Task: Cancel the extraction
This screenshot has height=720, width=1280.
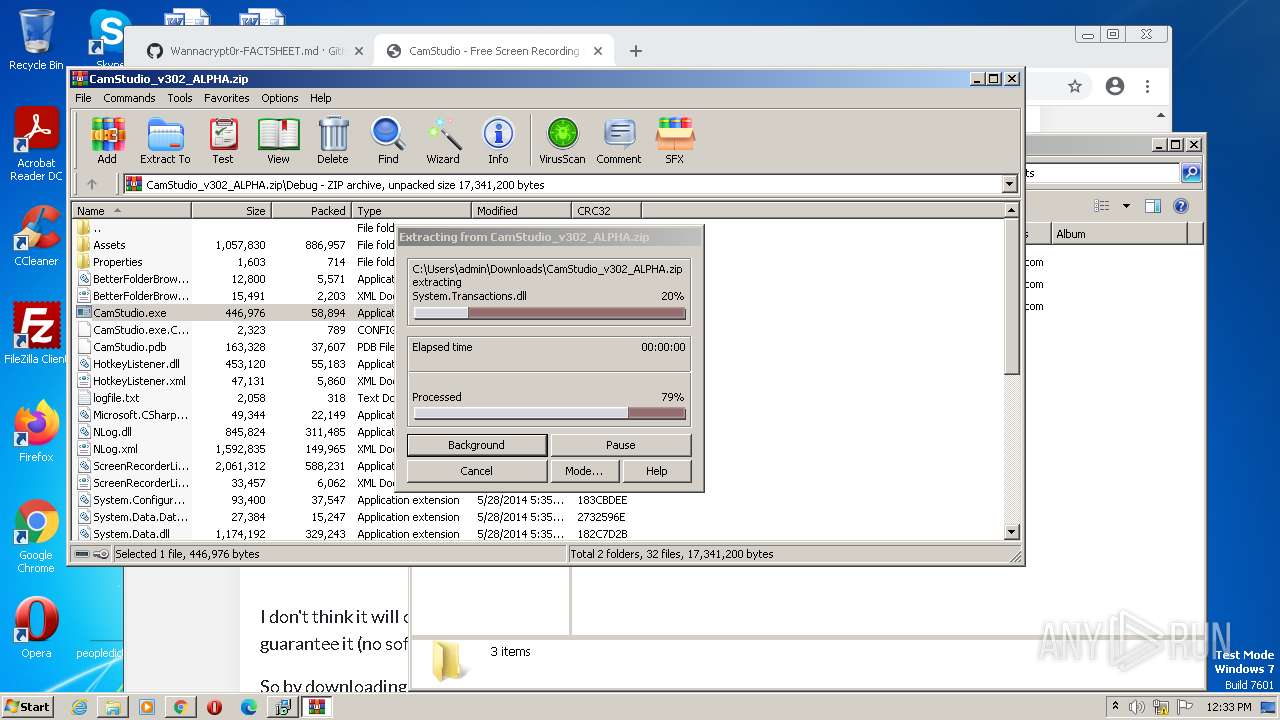Action: pyautogui.click(x=476, y=471)
